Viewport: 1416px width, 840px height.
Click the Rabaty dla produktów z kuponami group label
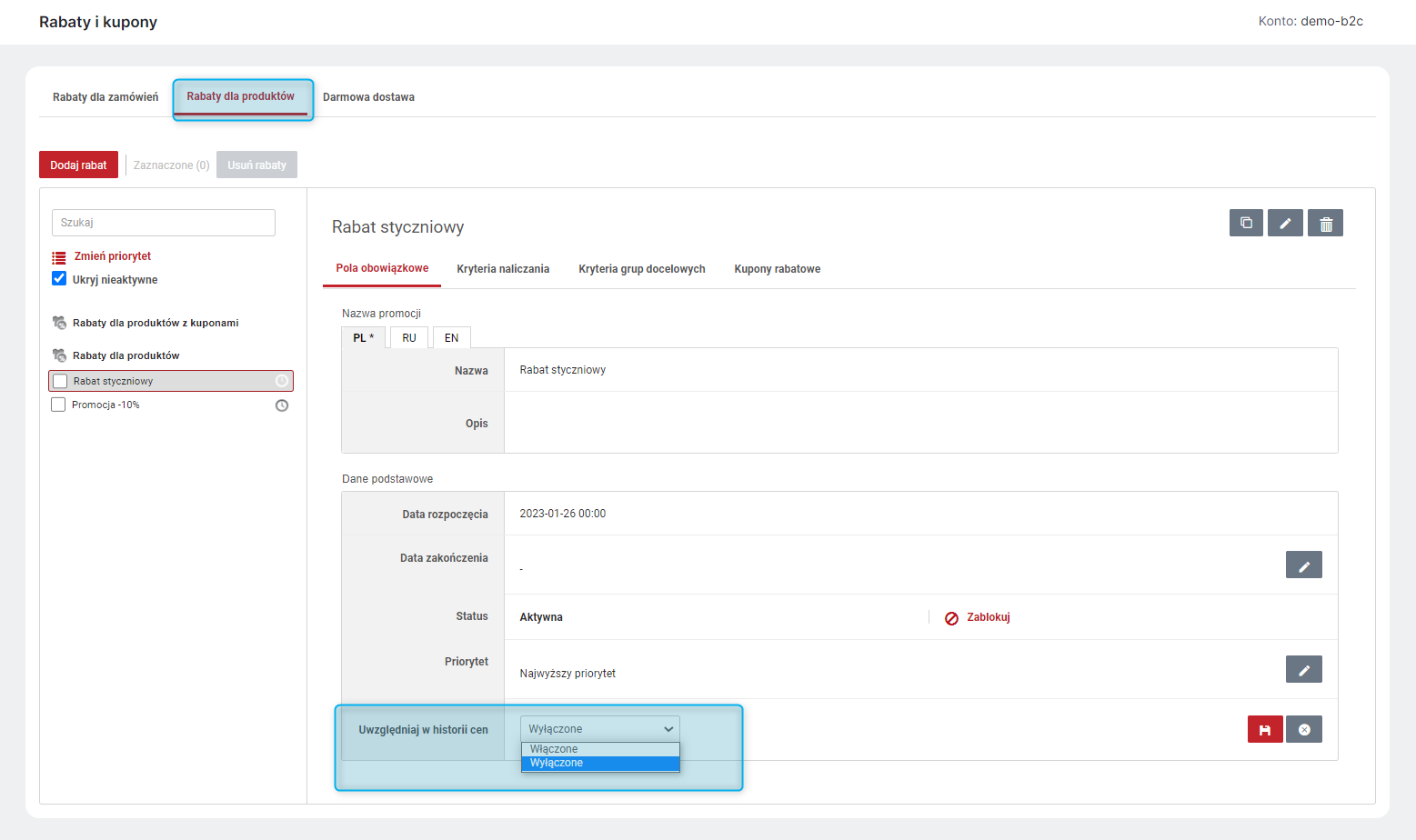click(156, 323)
